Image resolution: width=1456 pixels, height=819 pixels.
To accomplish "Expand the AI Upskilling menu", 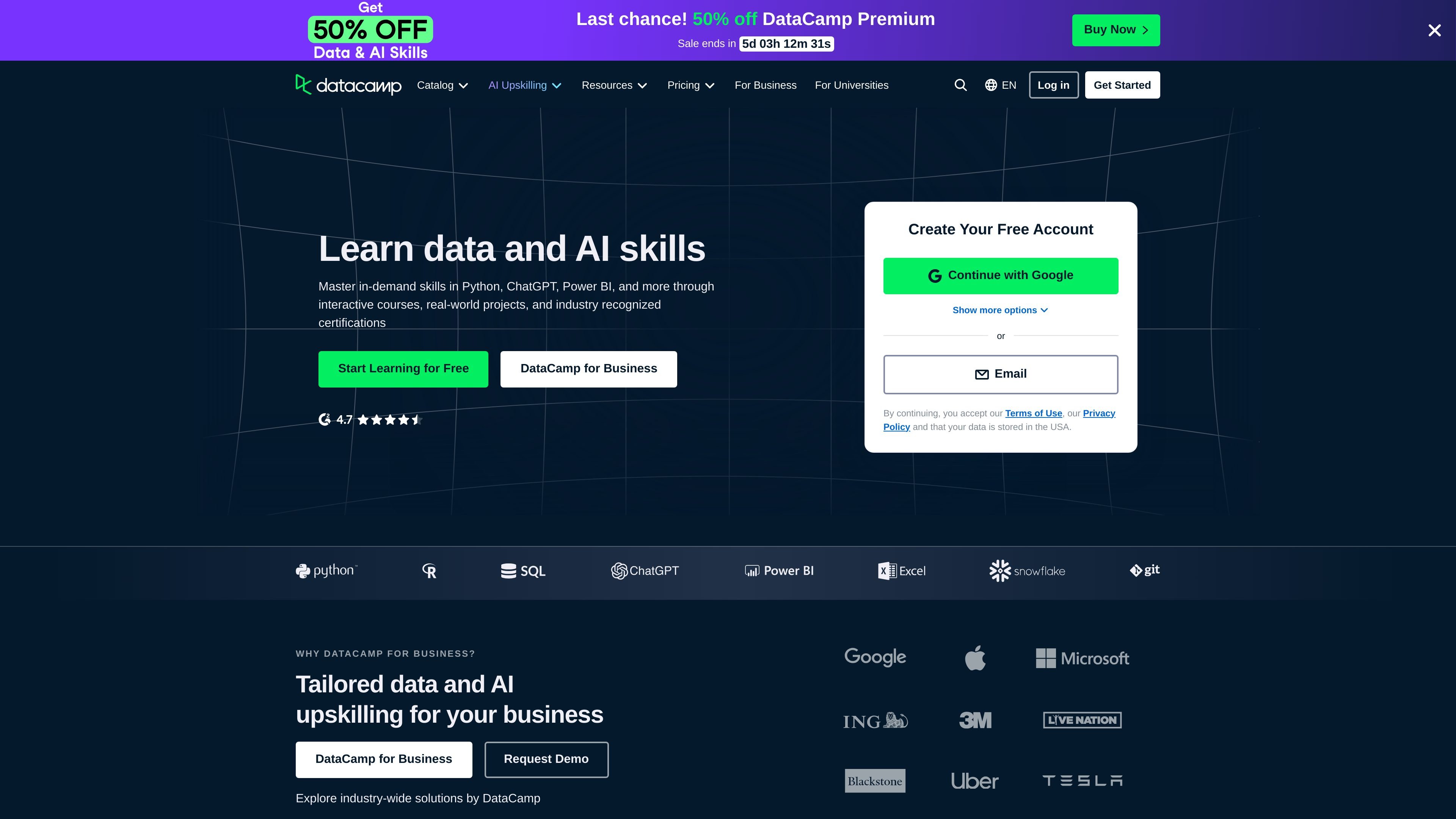I will [x=525, y=85].
